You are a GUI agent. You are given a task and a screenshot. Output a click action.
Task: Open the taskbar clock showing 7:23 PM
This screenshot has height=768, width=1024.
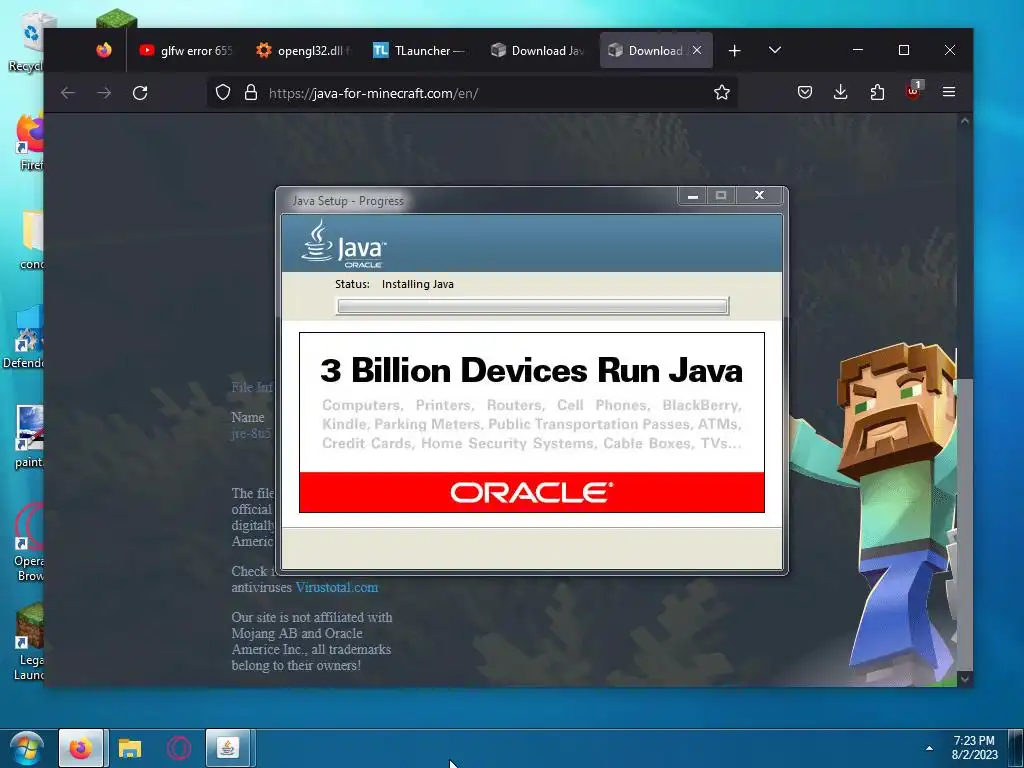coord(974,748)
